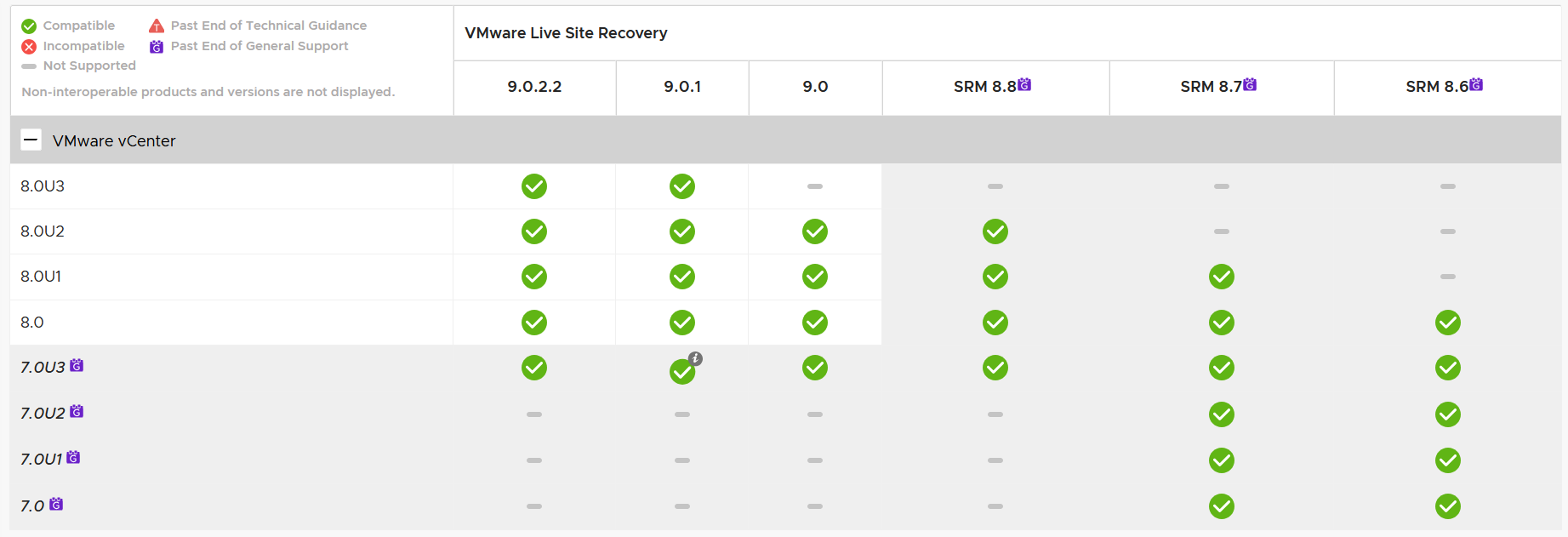Click compatible checkmark for 8.0U3 under 9.0.2.2

pyautogui.click(x=534, y=186)
